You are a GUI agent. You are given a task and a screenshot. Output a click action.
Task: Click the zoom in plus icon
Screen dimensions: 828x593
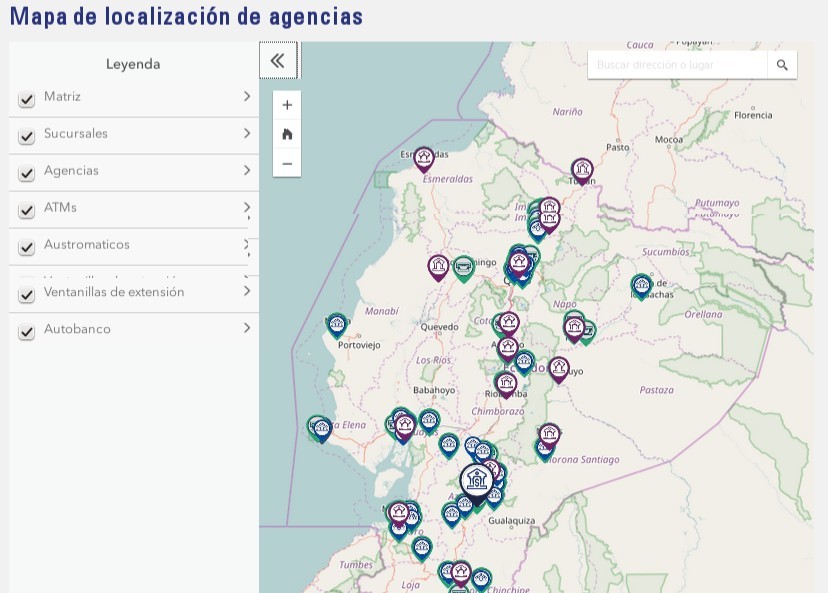point(287,104)
